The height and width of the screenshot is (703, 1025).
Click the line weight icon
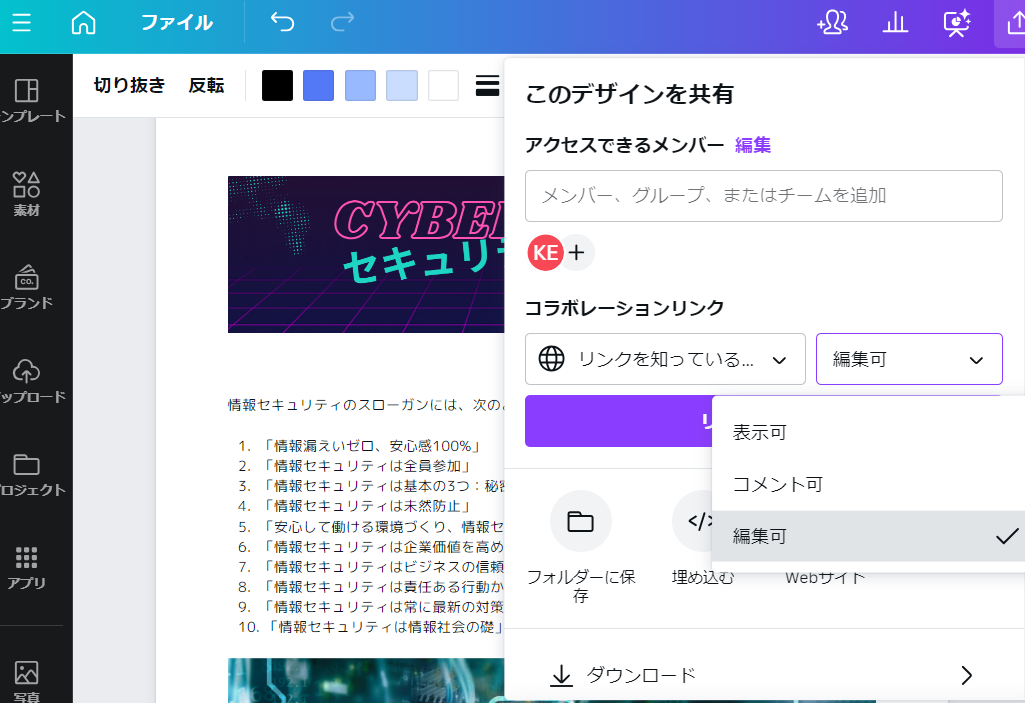coord(487,86)
